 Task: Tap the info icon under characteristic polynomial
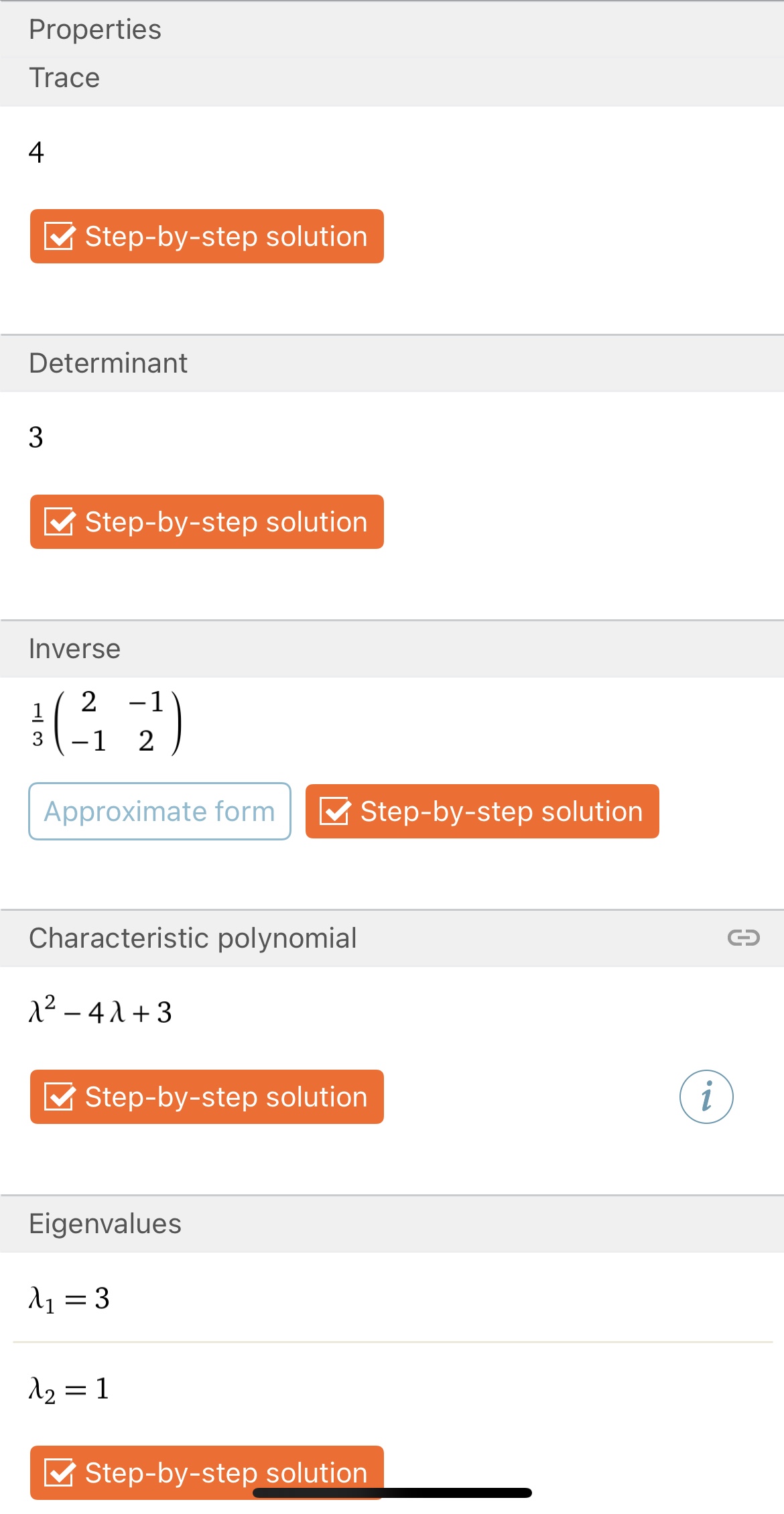[706, 1096]
